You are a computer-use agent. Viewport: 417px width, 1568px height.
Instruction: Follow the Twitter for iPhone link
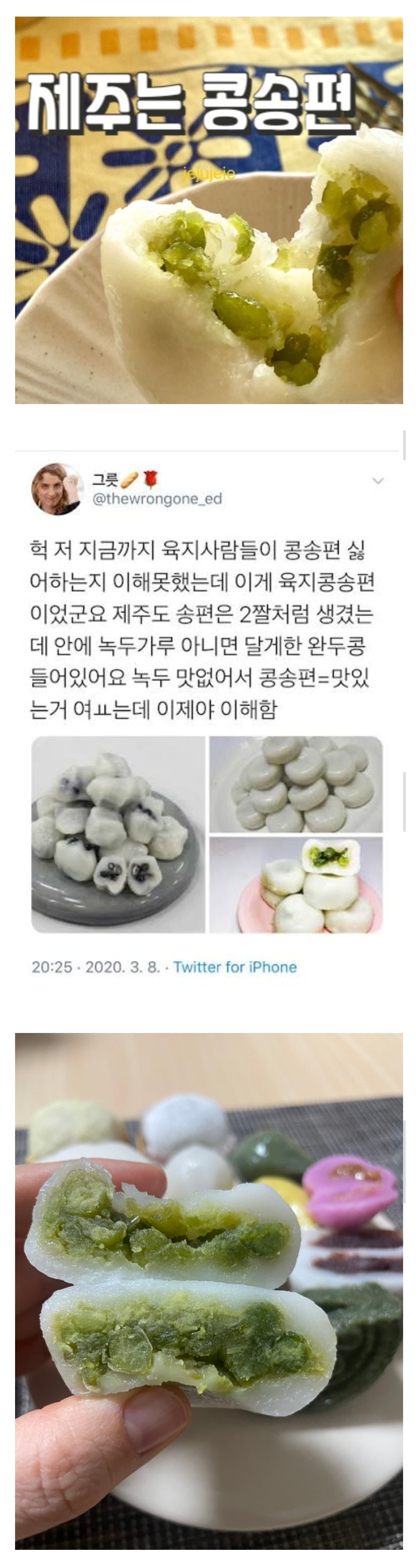(235, 967)
